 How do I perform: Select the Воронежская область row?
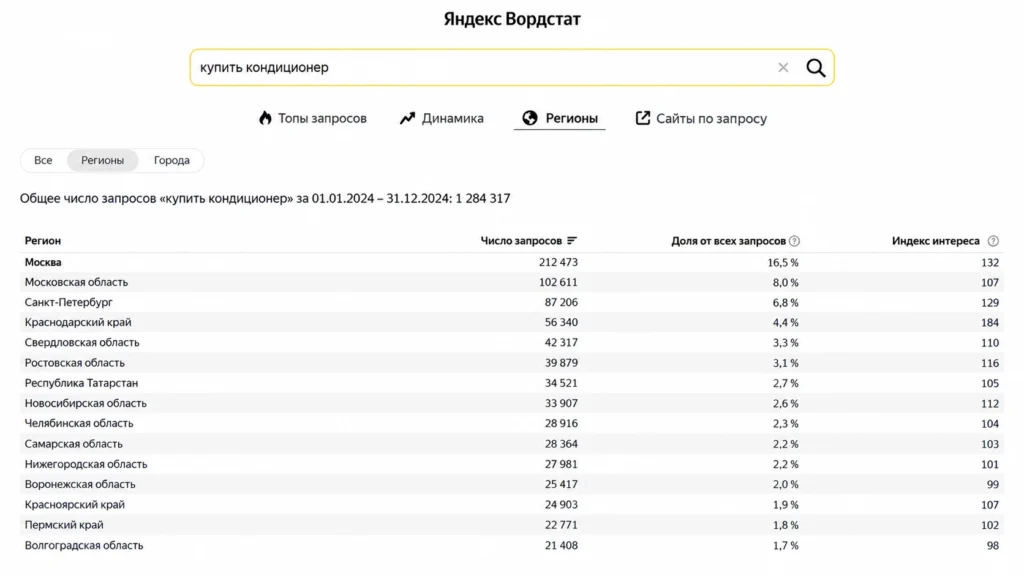tap(512, 485)
